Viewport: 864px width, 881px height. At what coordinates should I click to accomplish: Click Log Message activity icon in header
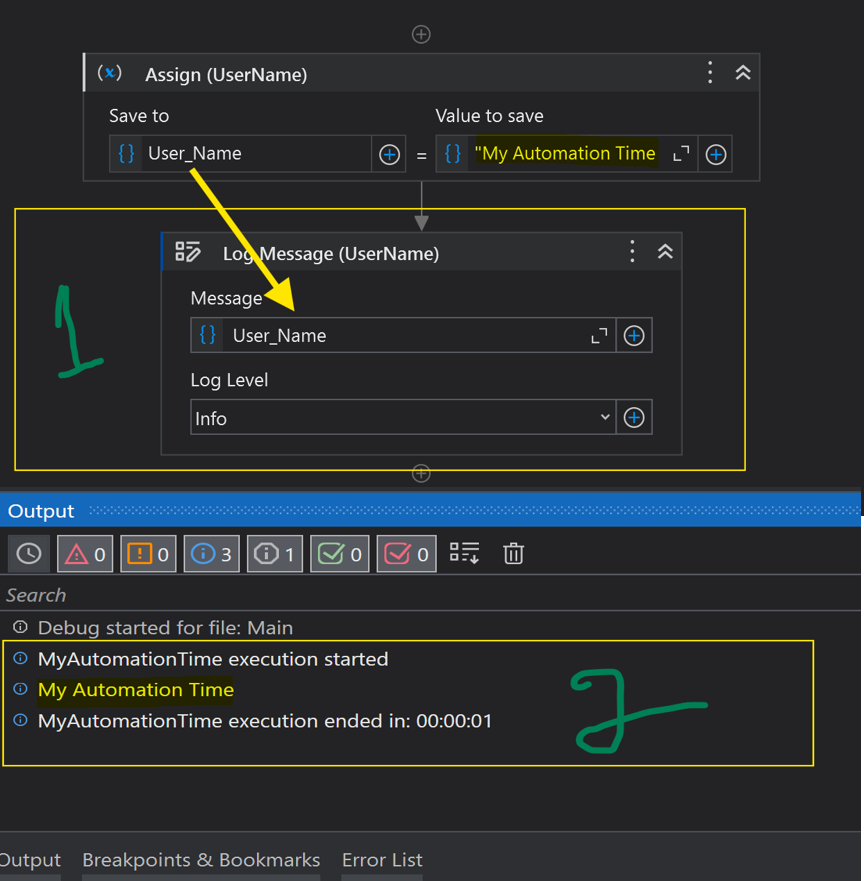point(188,252)
